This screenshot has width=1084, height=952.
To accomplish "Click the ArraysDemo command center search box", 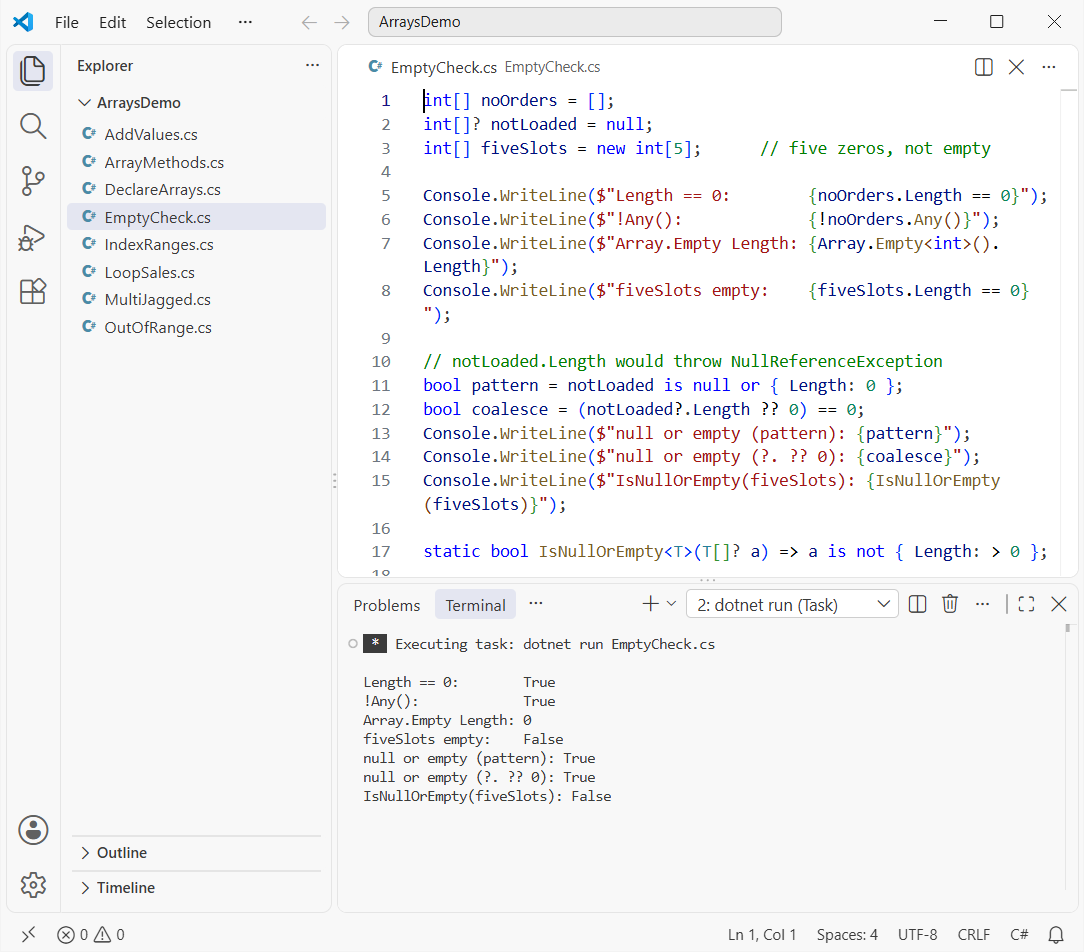I will point(574,22).
